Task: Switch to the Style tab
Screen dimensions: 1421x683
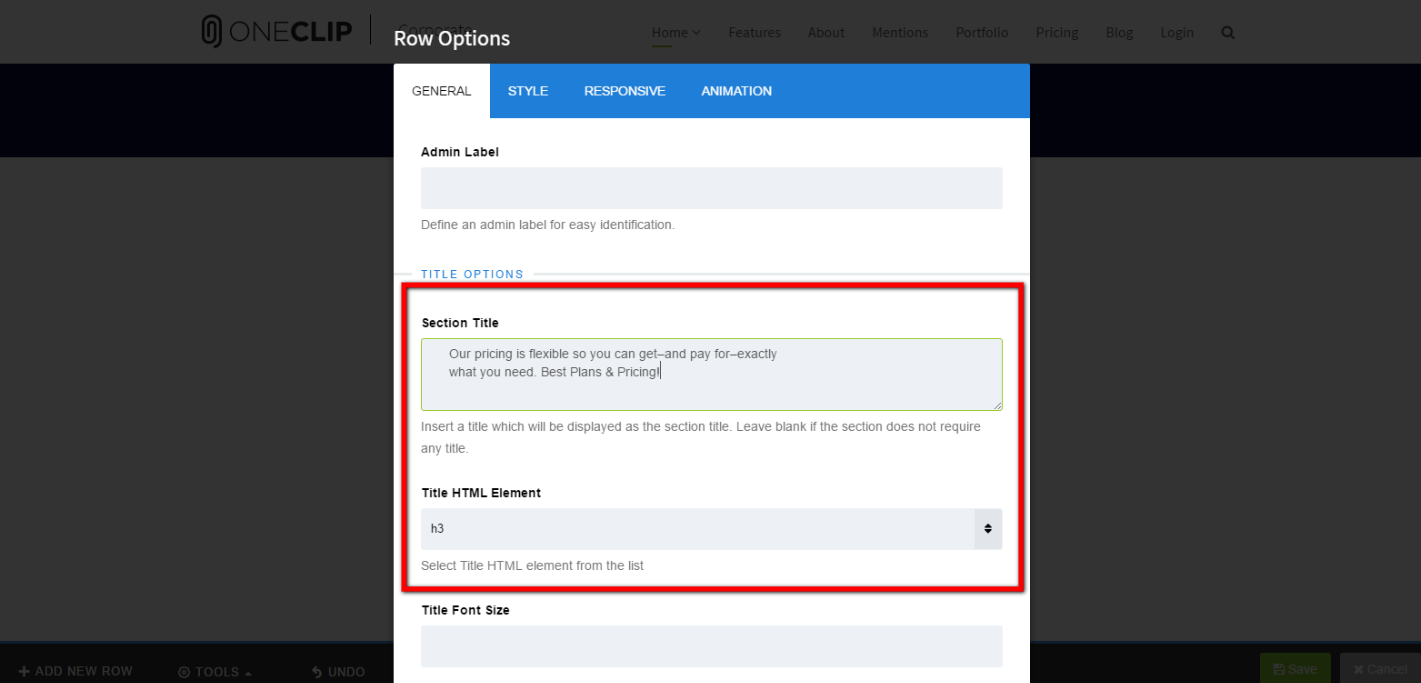Action: (x=528, y=91)
